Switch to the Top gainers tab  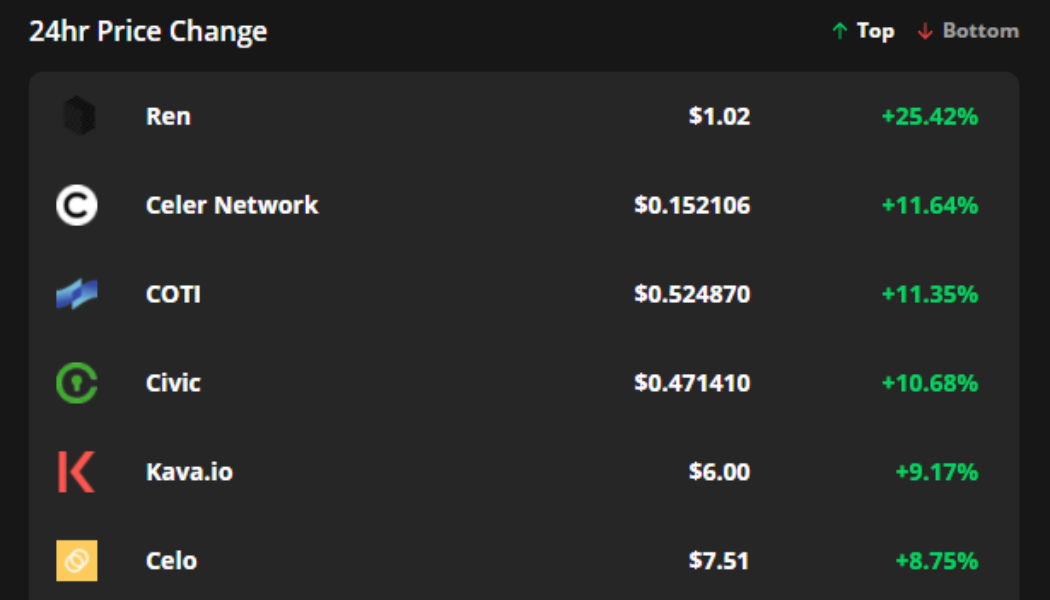[x=875, y=32]
